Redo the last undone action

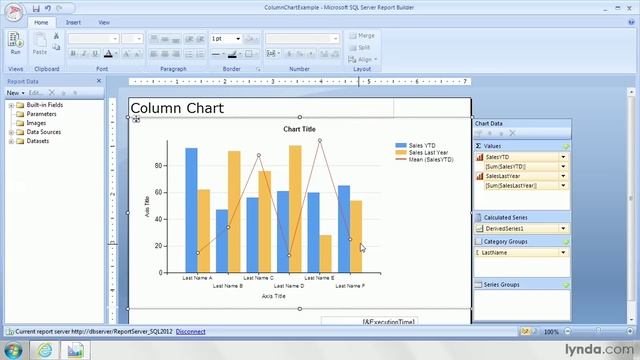click(x=60, y=8)
